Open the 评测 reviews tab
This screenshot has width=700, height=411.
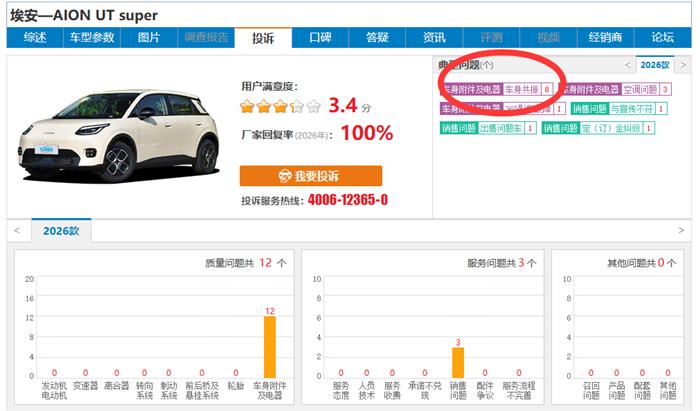(491, 37)
